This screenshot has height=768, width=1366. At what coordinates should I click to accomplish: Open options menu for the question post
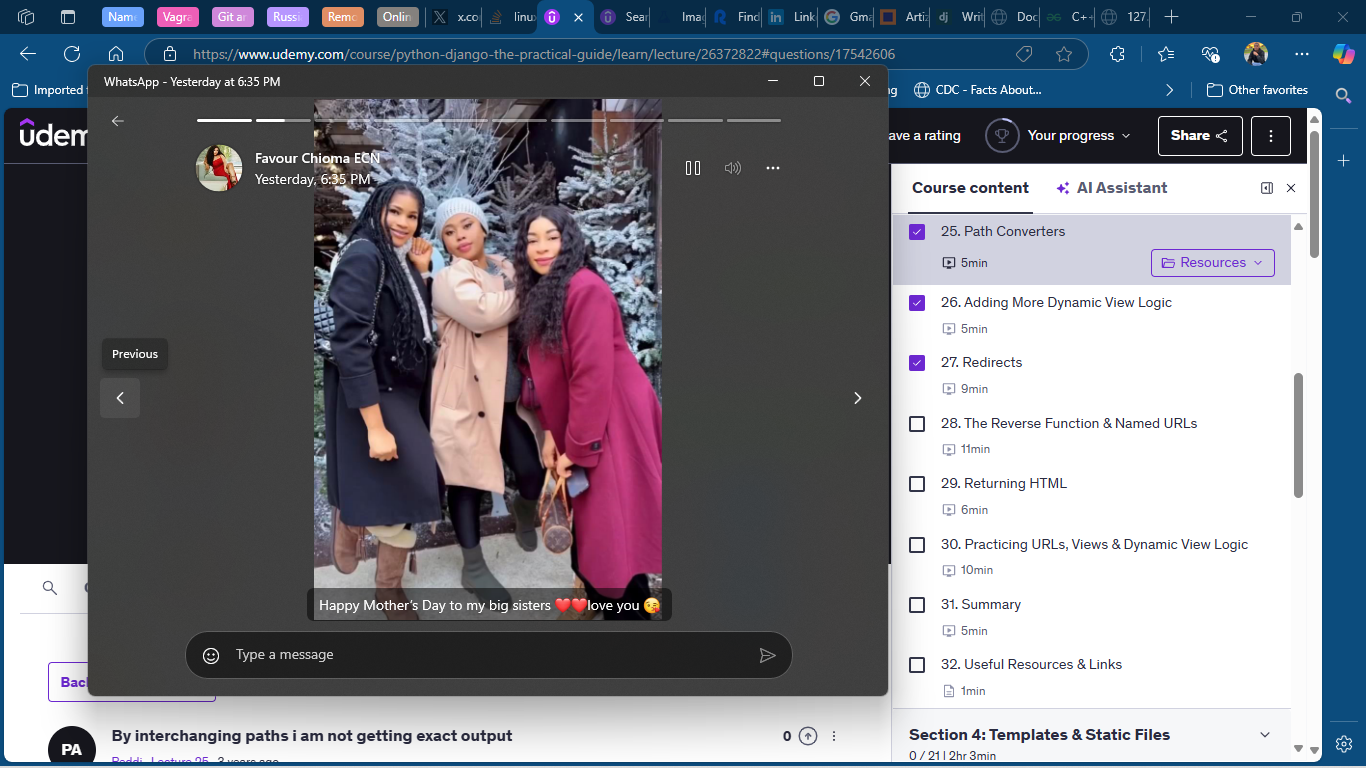coord(834,736)
